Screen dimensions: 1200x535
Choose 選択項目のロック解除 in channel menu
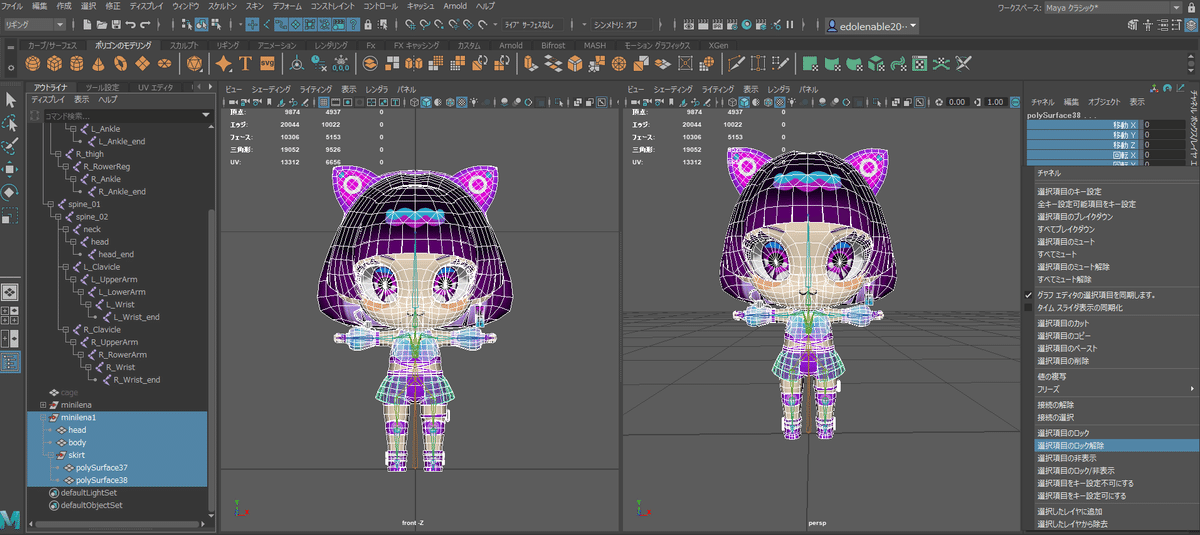(x=1116, y=445)
